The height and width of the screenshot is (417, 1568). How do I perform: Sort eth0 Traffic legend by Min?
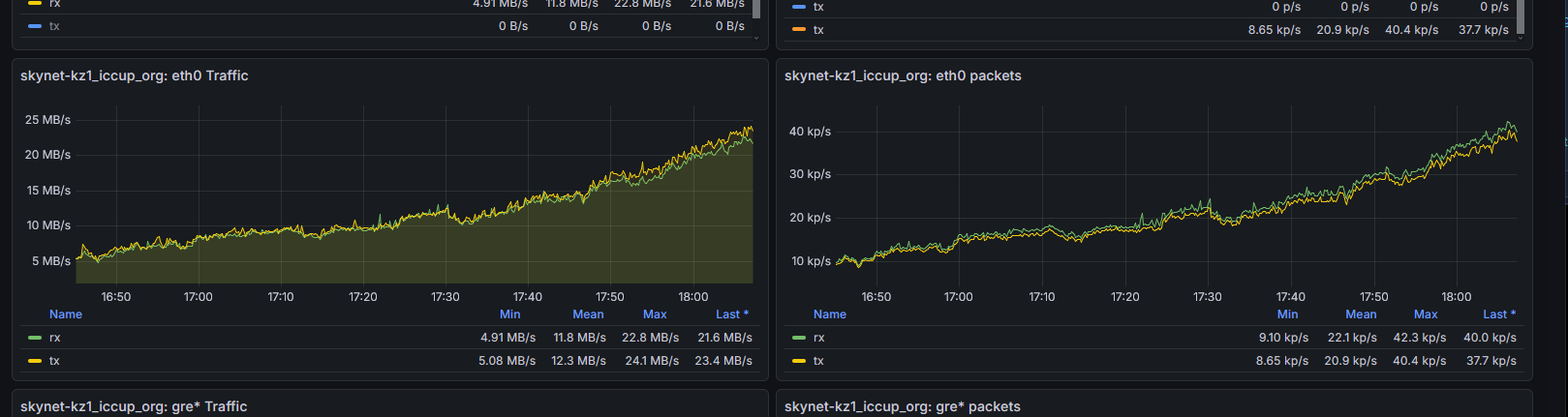pos(510,314)
